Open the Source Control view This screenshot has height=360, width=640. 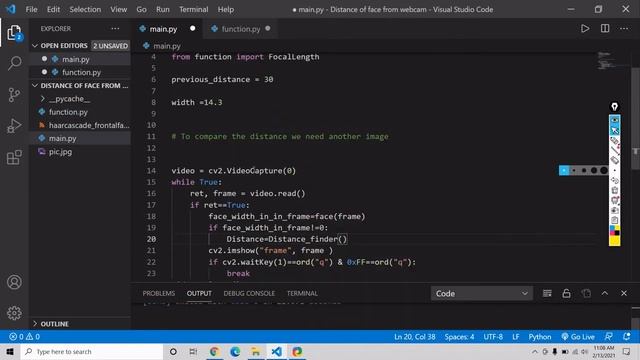14,95
